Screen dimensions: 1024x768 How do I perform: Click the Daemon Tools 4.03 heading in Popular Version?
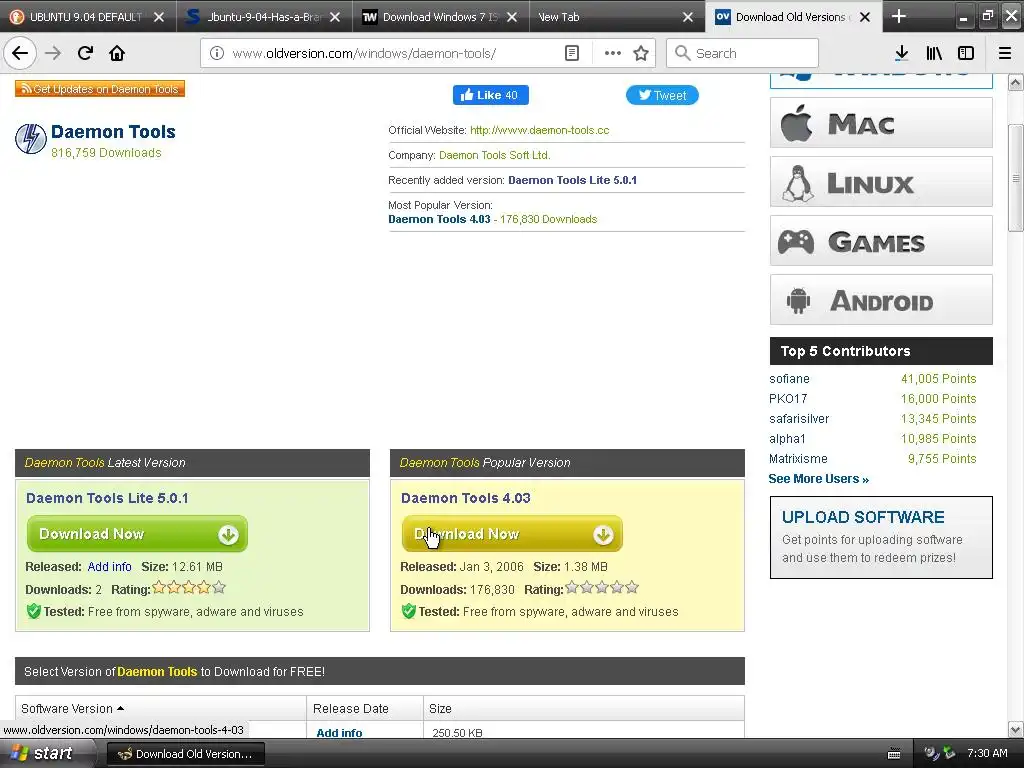[x=466, y=498]
